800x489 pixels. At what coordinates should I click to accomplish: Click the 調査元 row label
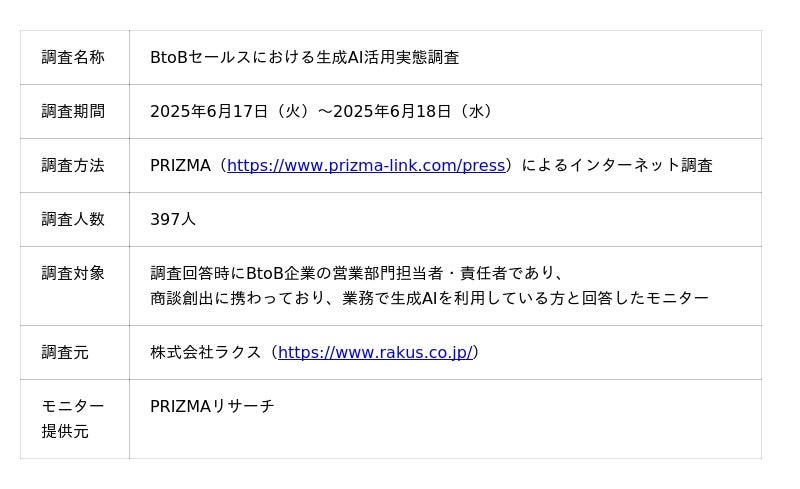pyautogui.click(x=65, y=352)
